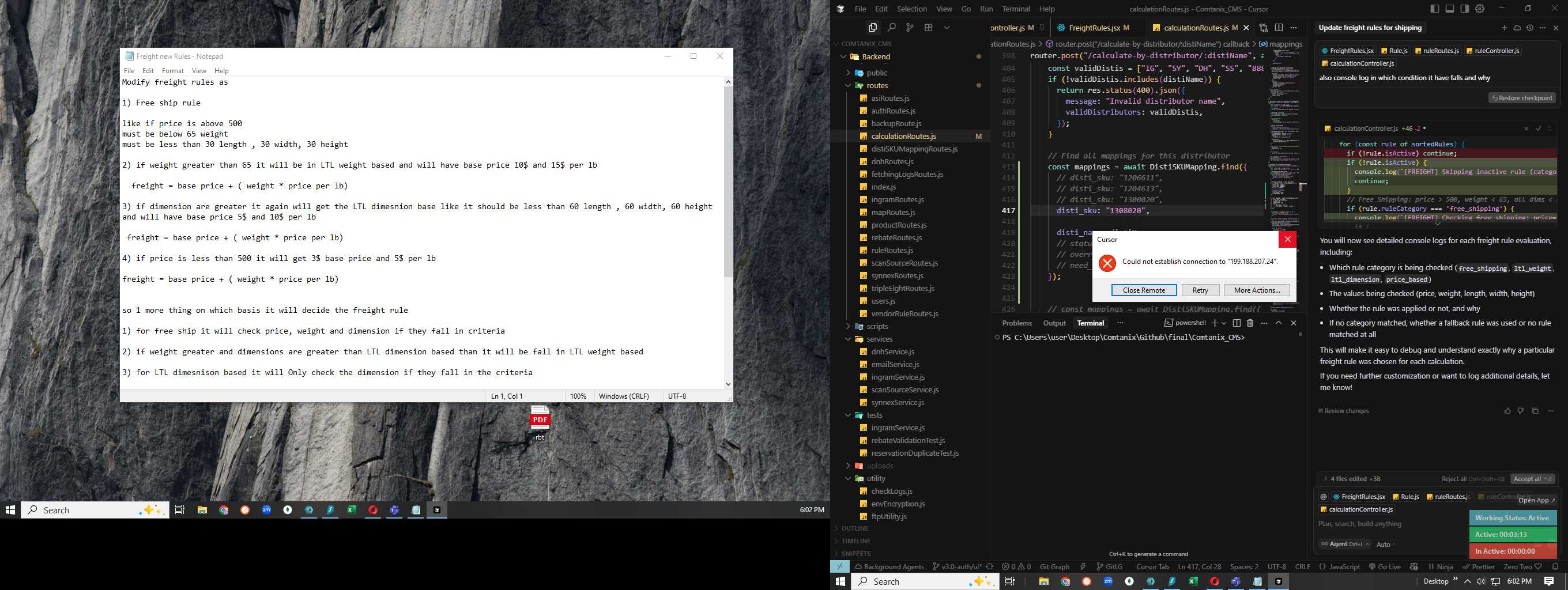1568x590 pixels.
Task: Open Format menu in Notepad
Action: (x=173, y=70)
